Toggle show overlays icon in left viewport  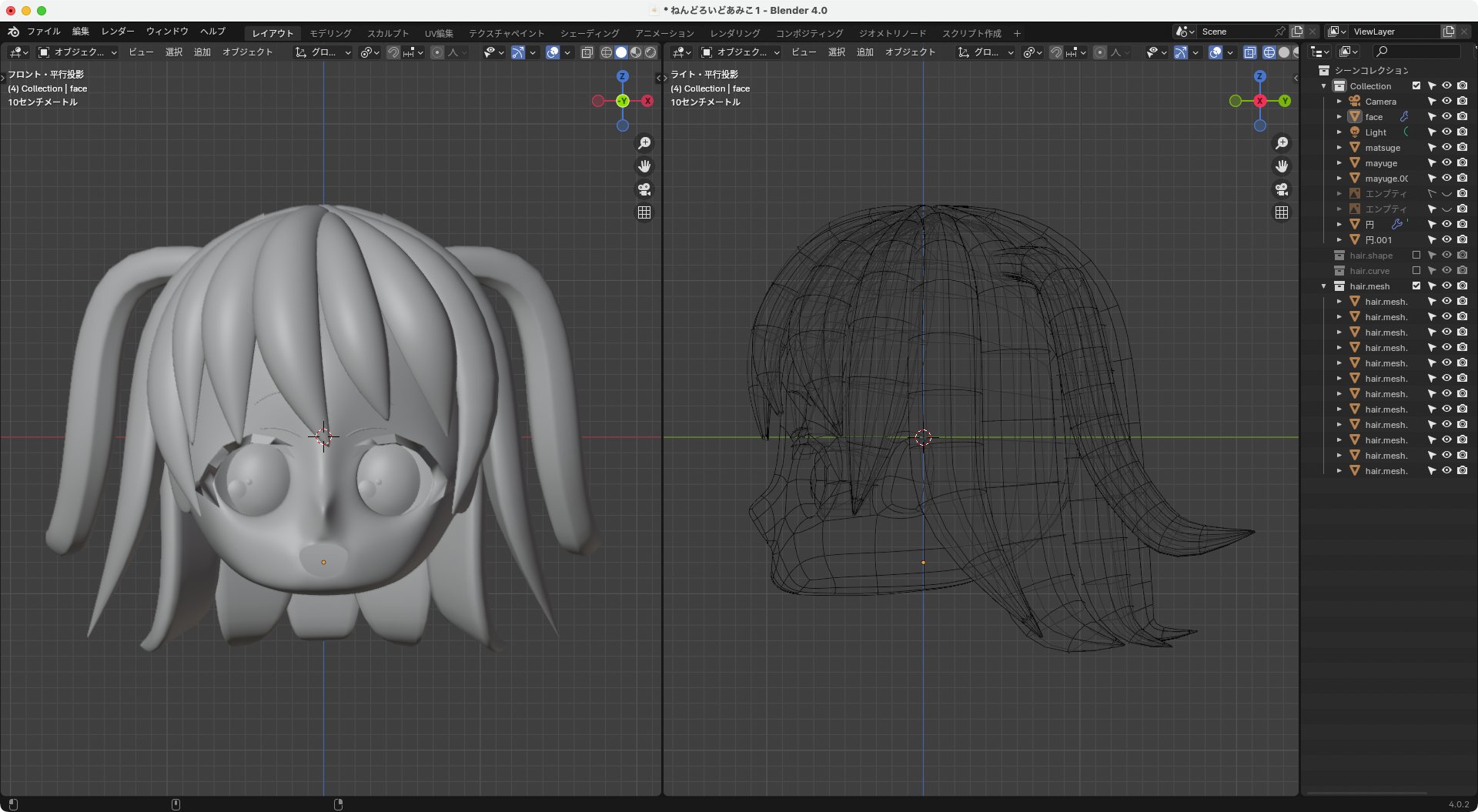(x=553, y=52)
